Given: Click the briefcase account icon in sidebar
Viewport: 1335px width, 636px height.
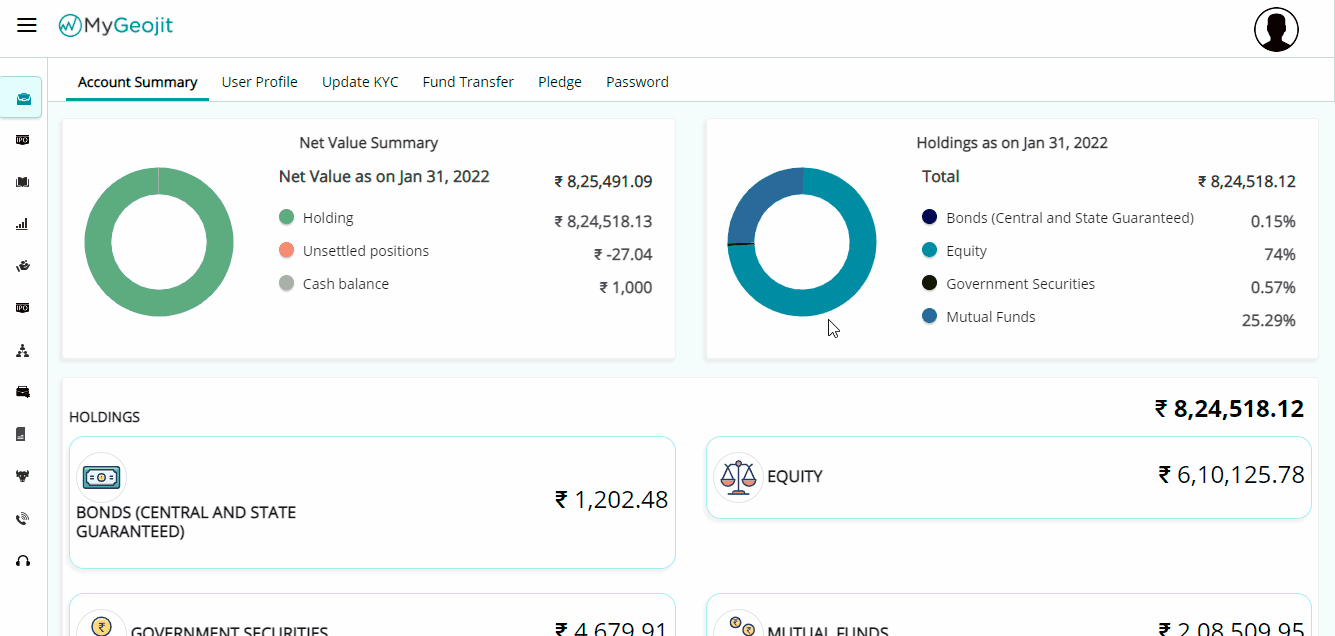Looking at the screenshot, I should click(23, 98).
